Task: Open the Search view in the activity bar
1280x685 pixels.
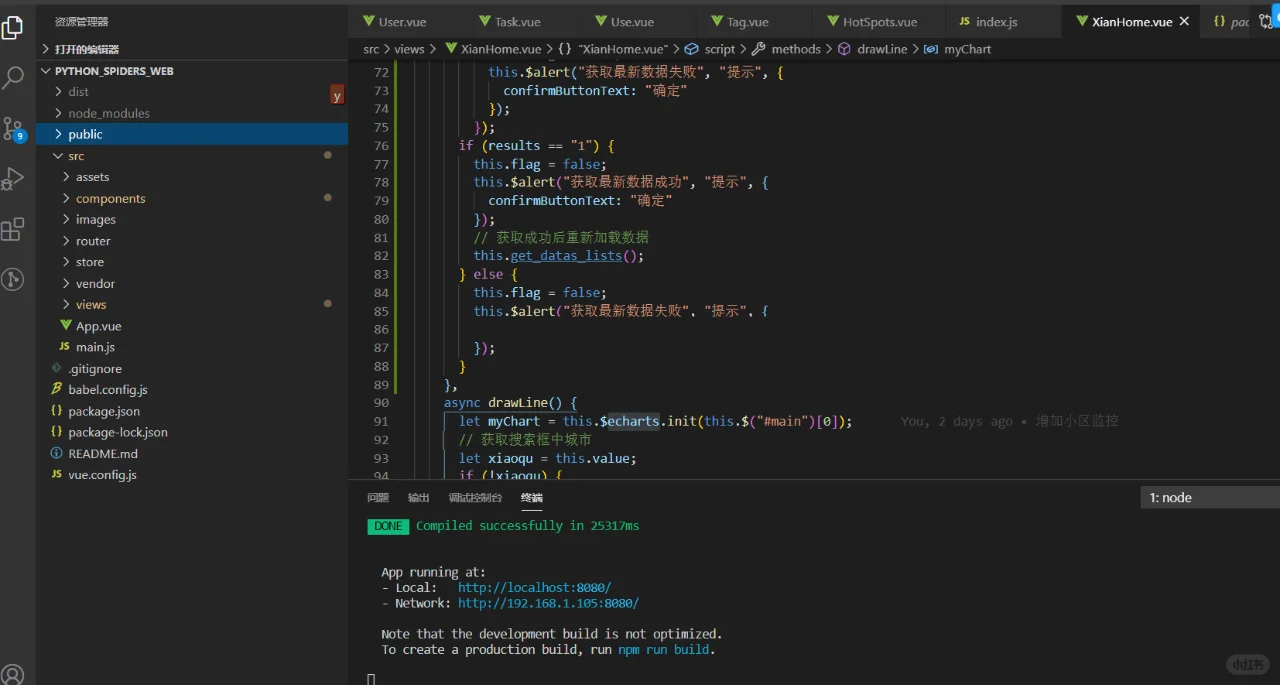Action: point(13,77)
